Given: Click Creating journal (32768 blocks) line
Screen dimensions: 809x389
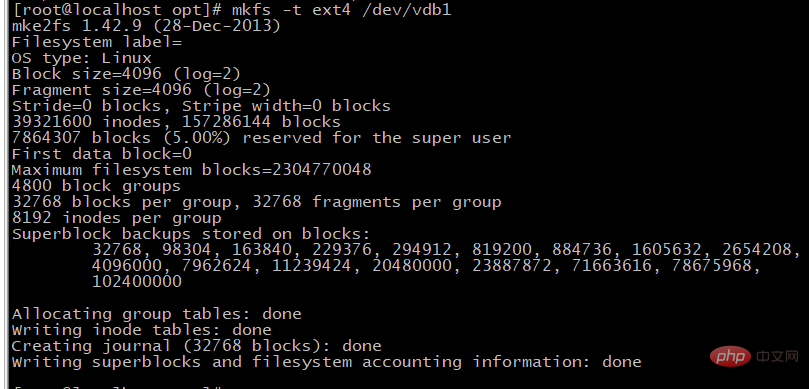Looking at the screenshot, I should point(197,346).
